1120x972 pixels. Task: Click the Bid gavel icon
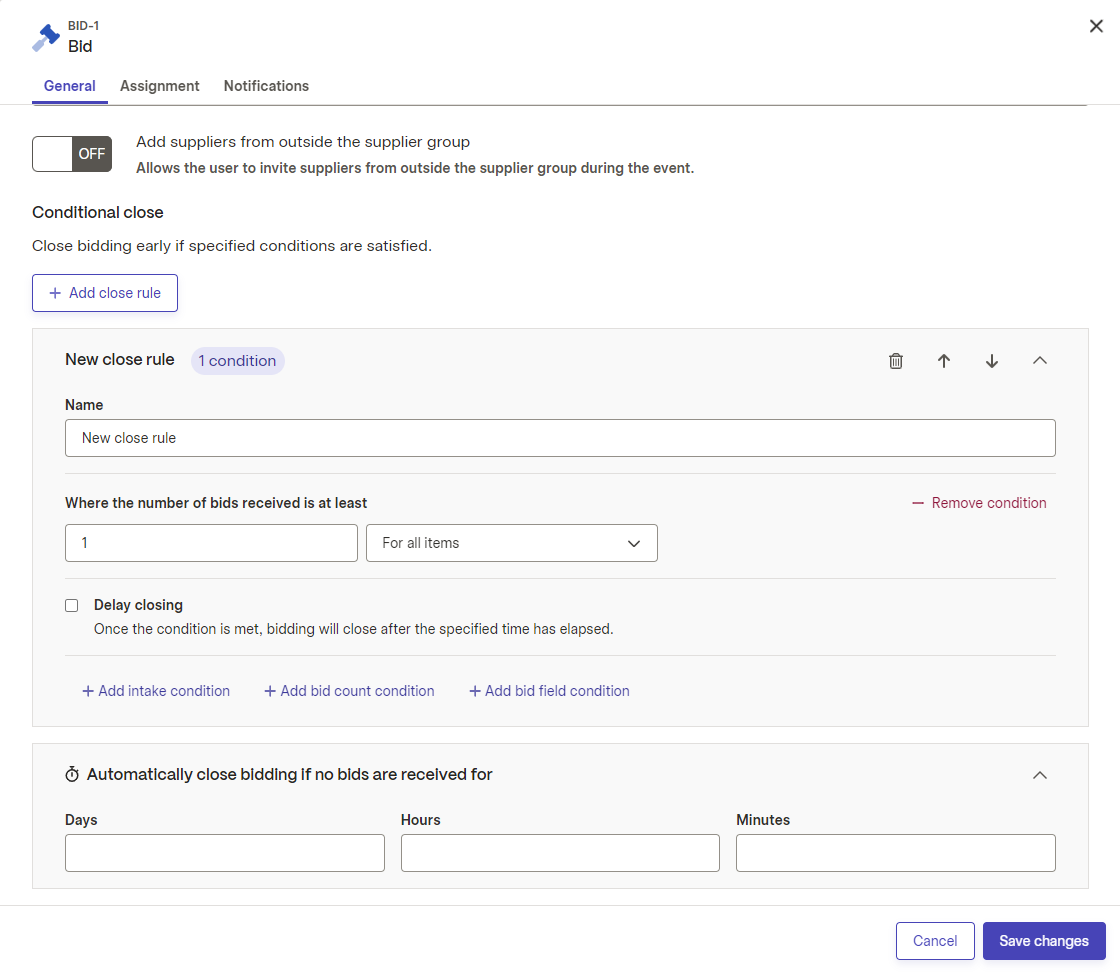[46, 37]
